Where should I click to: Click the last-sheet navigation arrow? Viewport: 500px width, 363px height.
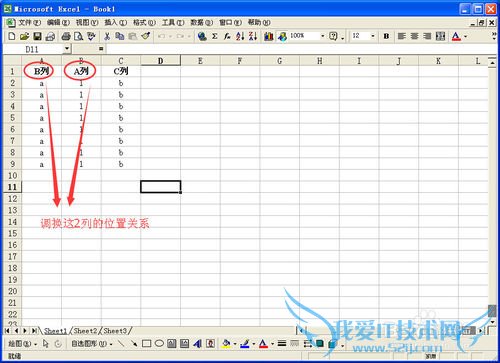point(34,331)
